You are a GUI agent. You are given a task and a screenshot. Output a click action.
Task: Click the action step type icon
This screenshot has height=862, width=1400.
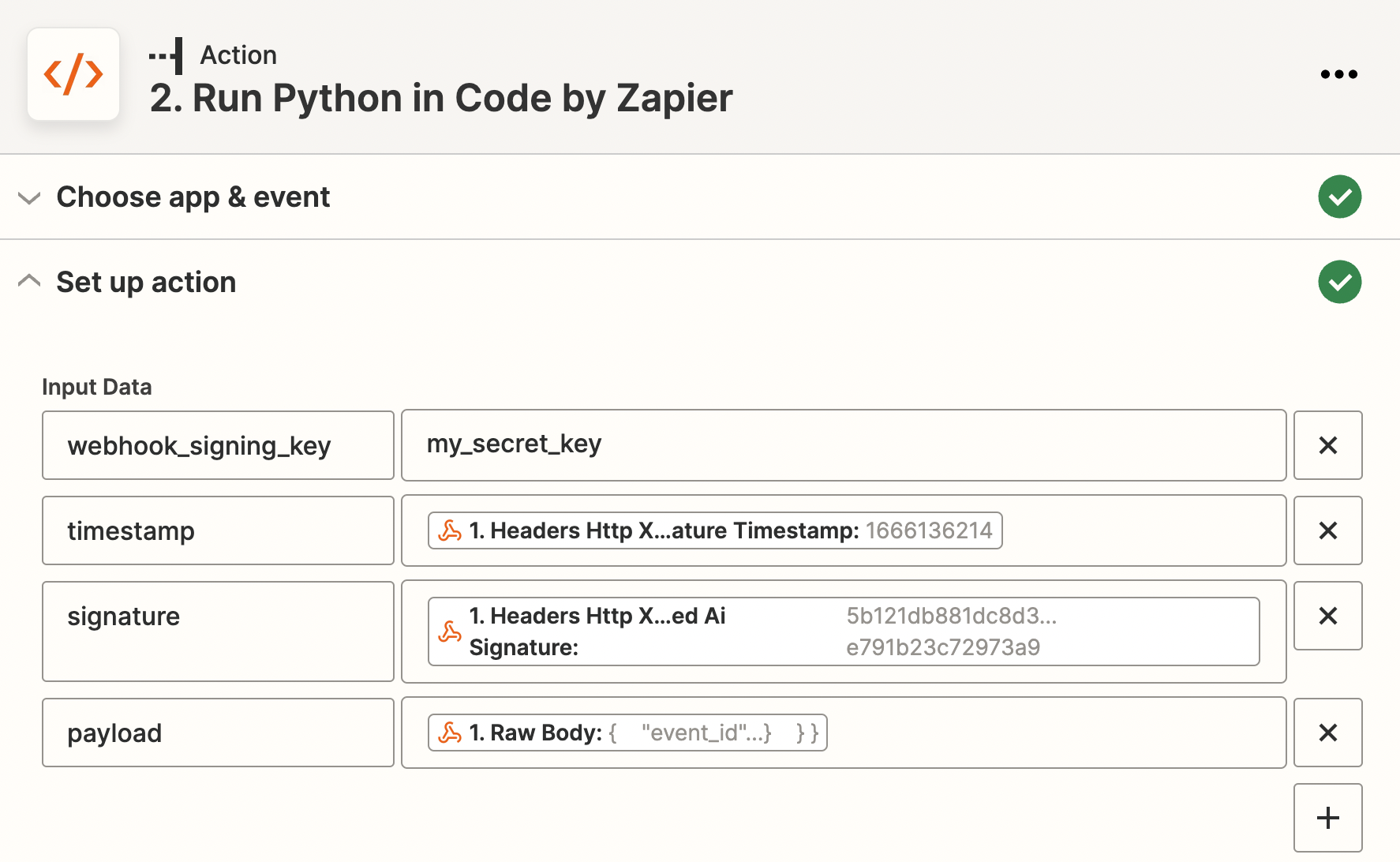[167, 55]
